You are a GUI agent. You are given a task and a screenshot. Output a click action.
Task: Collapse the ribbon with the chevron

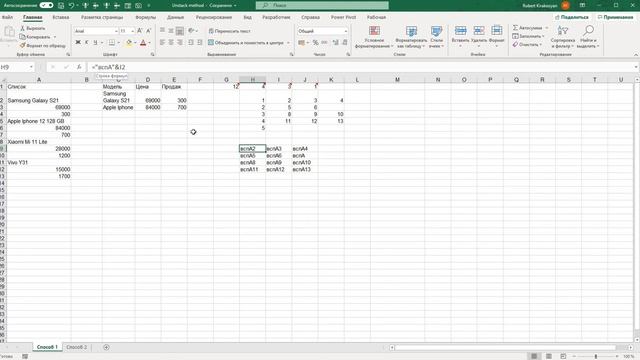point(636,54)
